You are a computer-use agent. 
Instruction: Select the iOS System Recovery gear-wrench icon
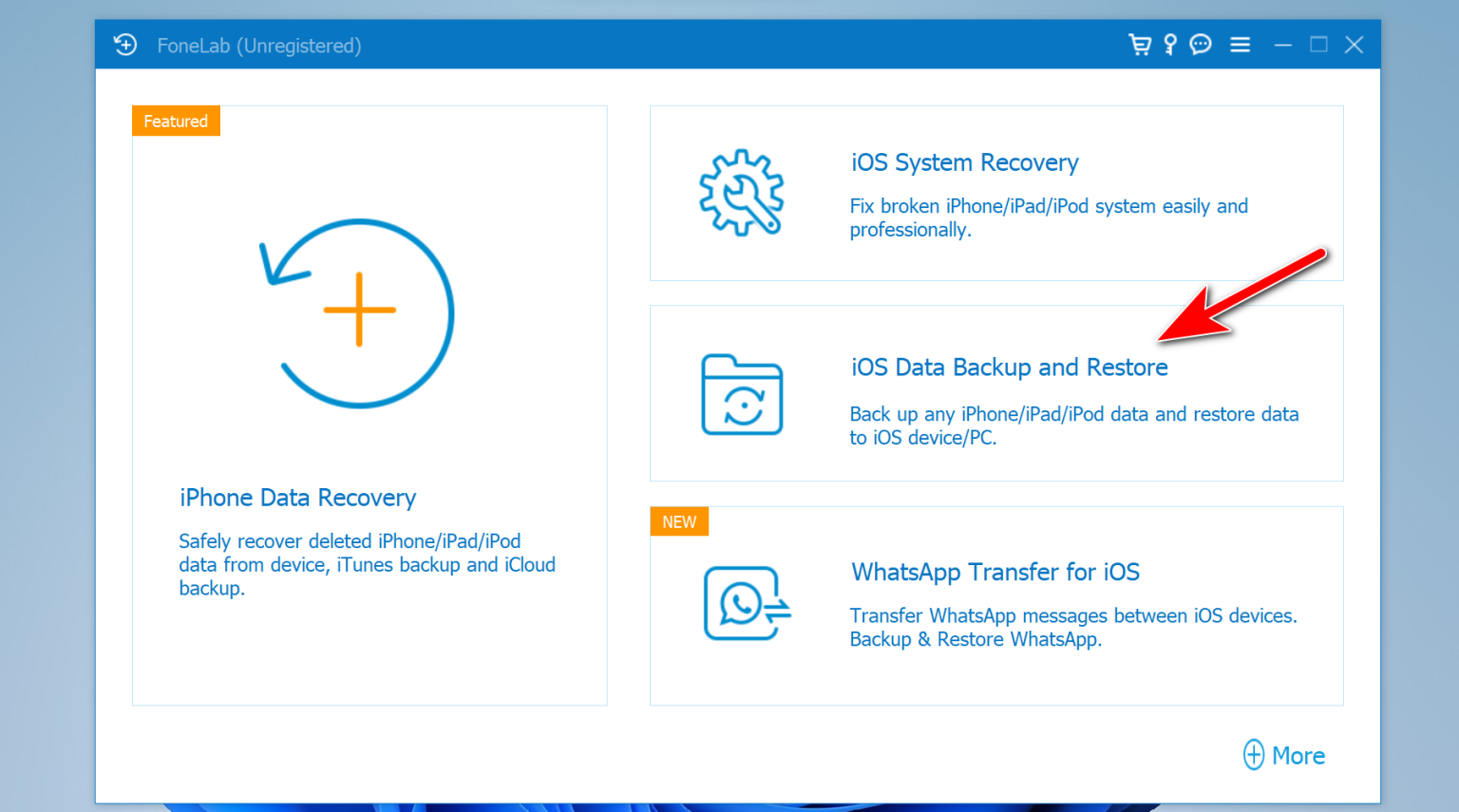(x=741, y=193)
